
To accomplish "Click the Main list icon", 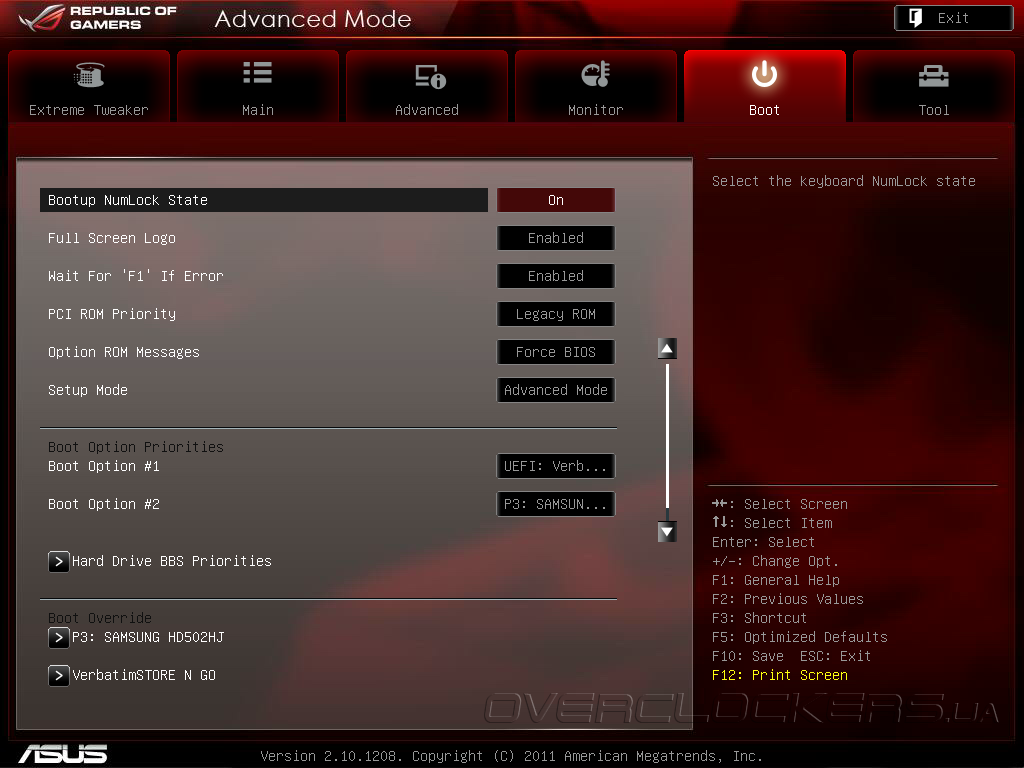I will [x=258, y=72].
